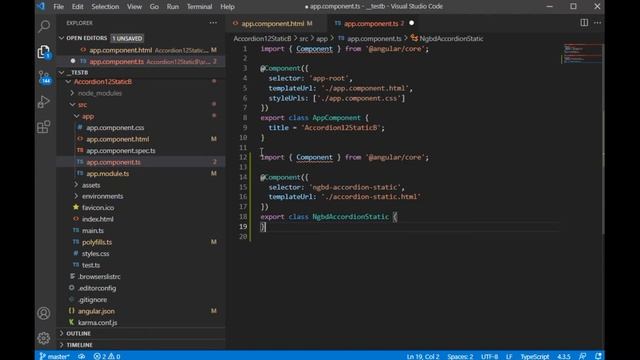Click the feedback icon in status bar
Image resolution: width=640 pixels, height=360 pixels.
(582, 356)
